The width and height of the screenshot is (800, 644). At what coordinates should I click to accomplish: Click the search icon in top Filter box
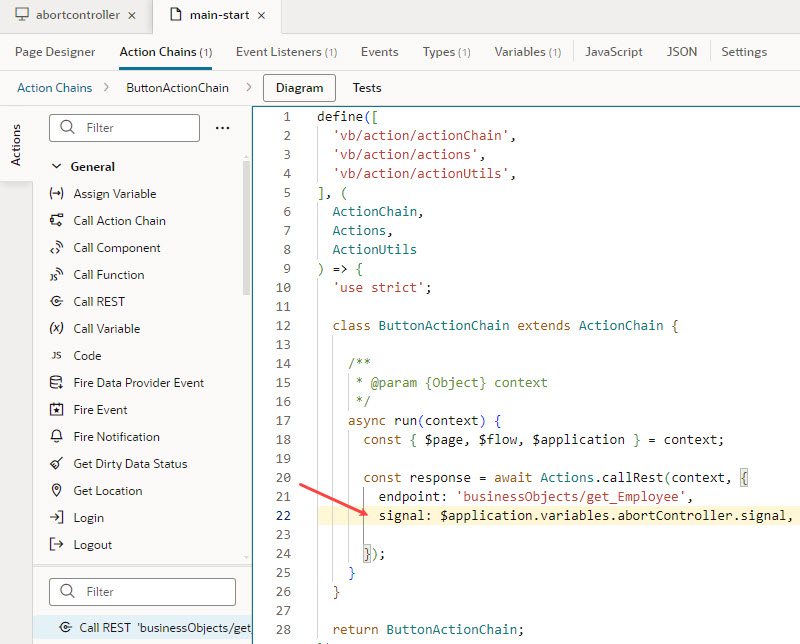click(67, 127)
